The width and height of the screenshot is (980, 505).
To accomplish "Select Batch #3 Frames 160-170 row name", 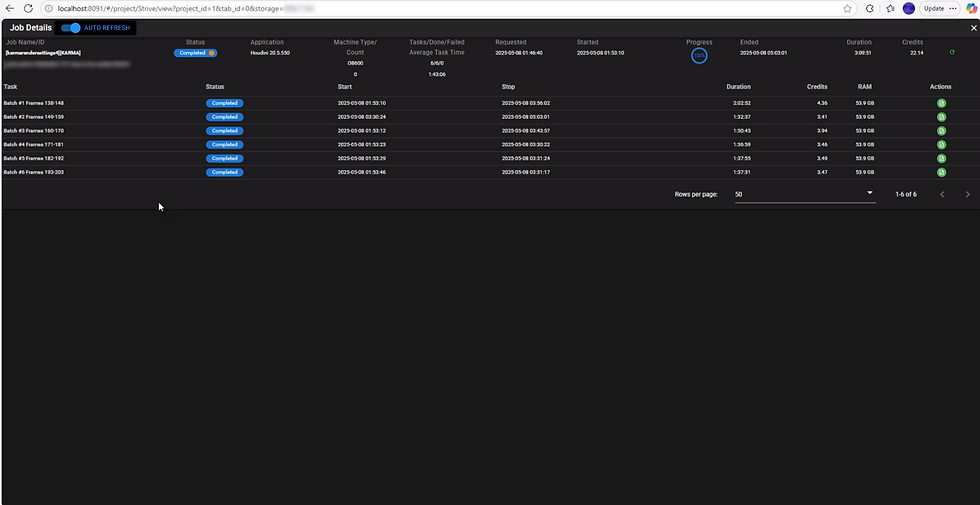I will click(34, 131).
